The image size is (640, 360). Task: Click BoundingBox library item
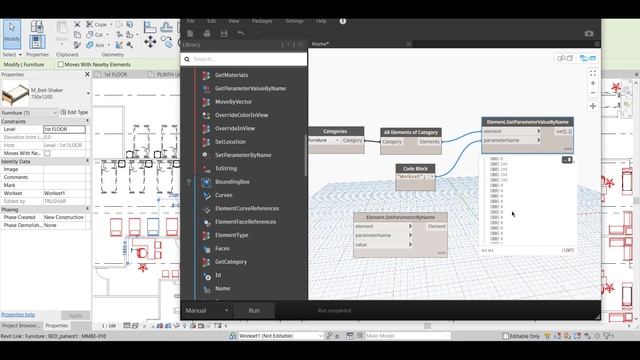pos(232,182)
